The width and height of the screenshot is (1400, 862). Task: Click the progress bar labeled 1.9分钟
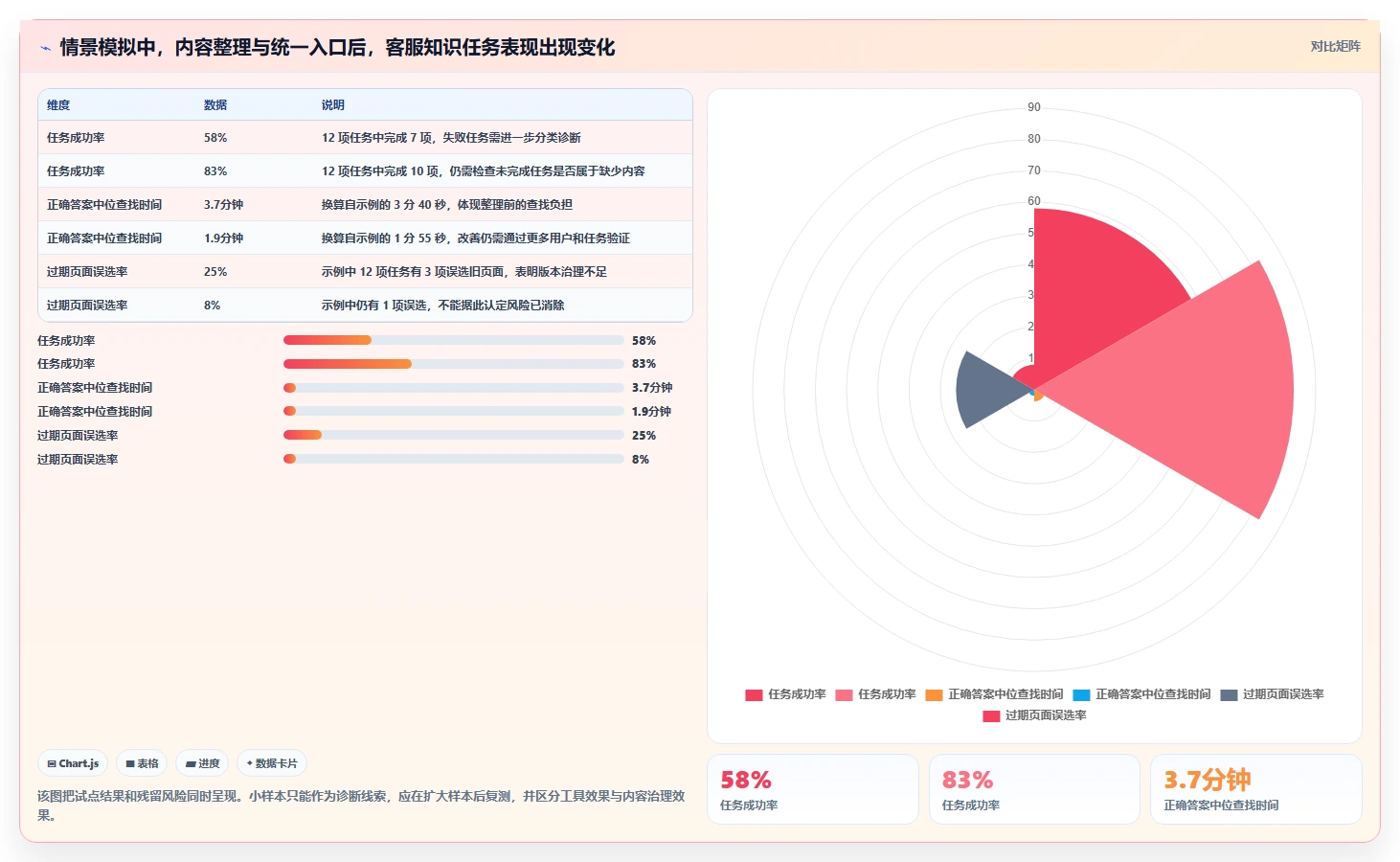(x=454, y=411)
